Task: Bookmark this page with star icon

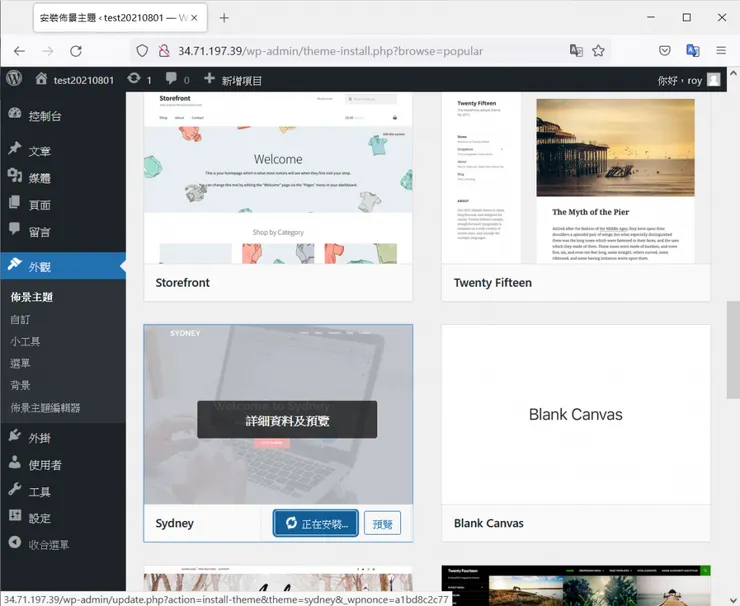Action: [598, 50]
